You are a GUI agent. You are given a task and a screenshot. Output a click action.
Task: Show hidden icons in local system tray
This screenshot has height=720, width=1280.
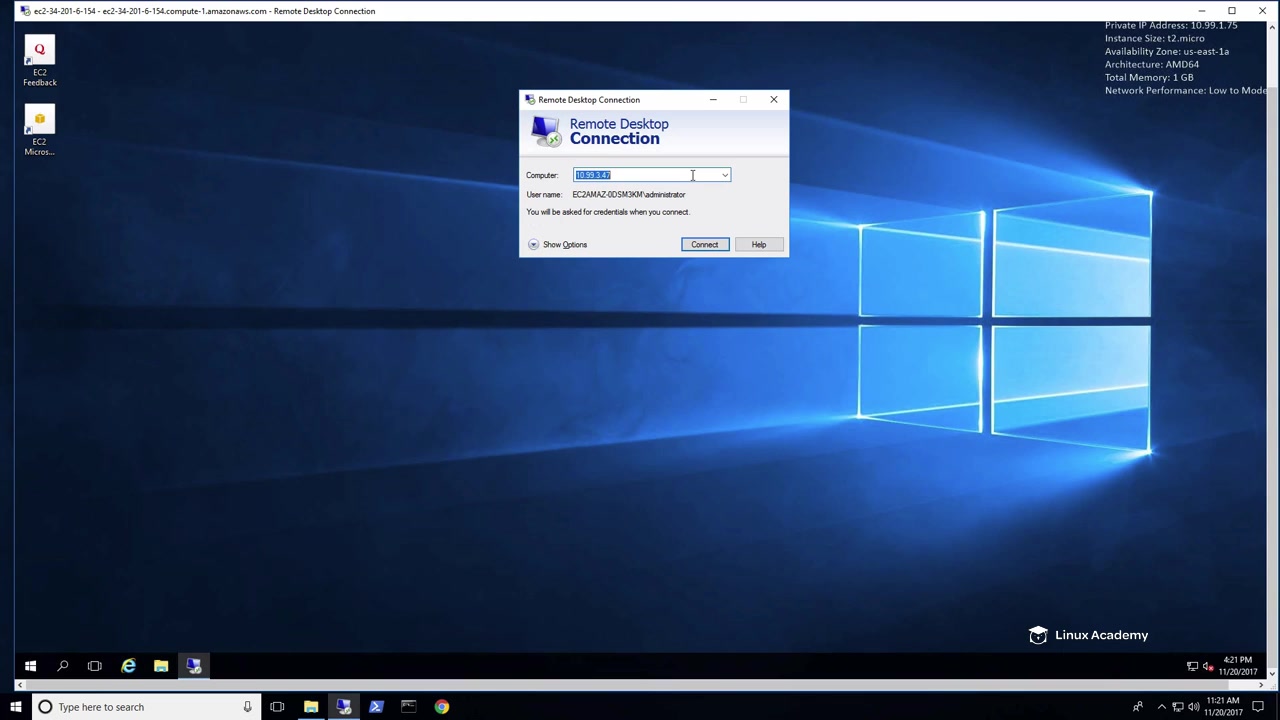[x=1161, y=707]
